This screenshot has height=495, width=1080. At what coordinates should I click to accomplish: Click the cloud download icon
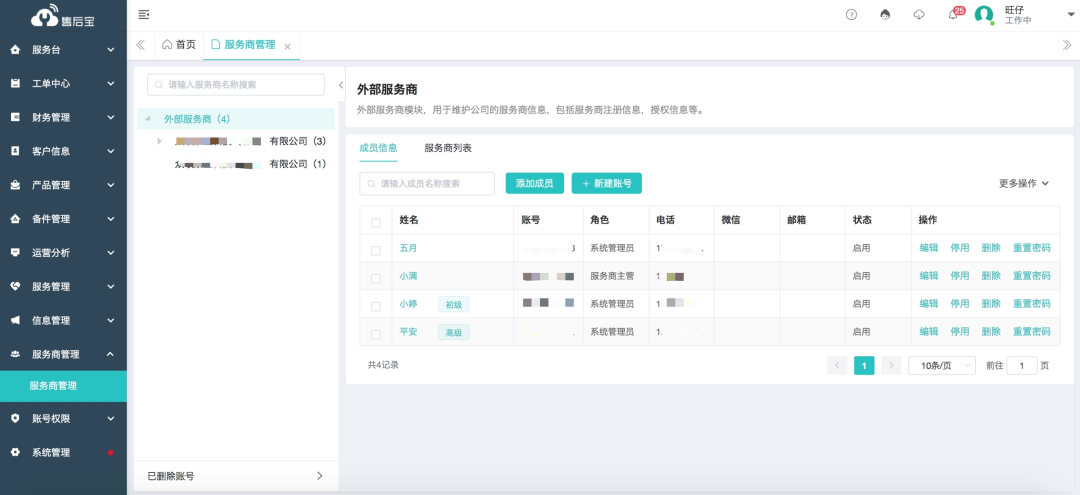[x=919, y=14]
